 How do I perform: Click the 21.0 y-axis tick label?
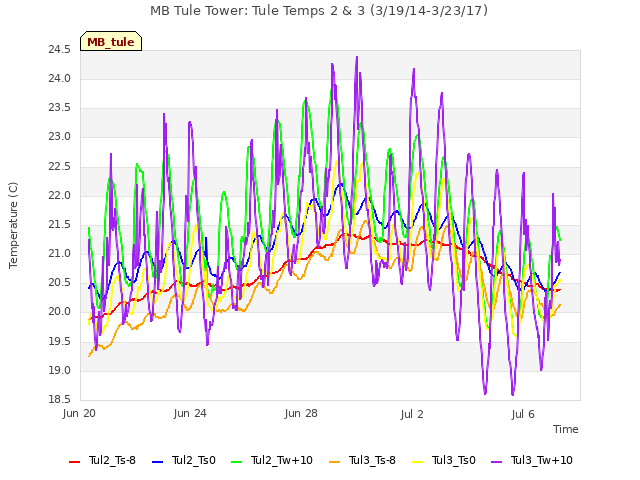(x=60, y=253)
